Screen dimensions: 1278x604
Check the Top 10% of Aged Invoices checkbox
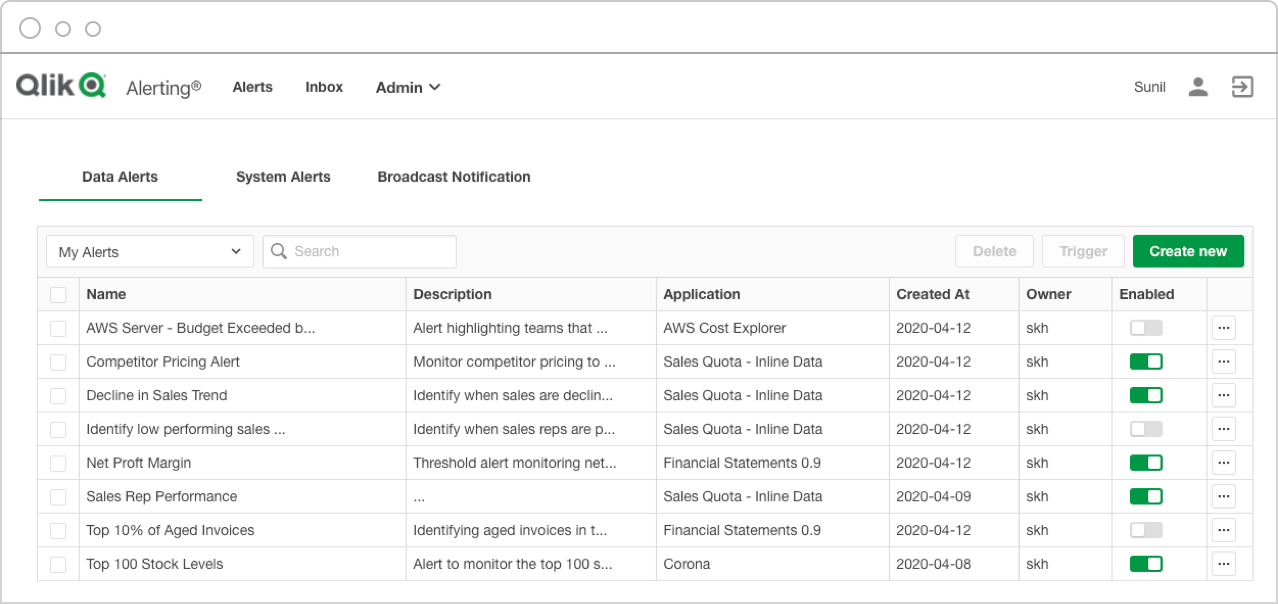[58, 530]
